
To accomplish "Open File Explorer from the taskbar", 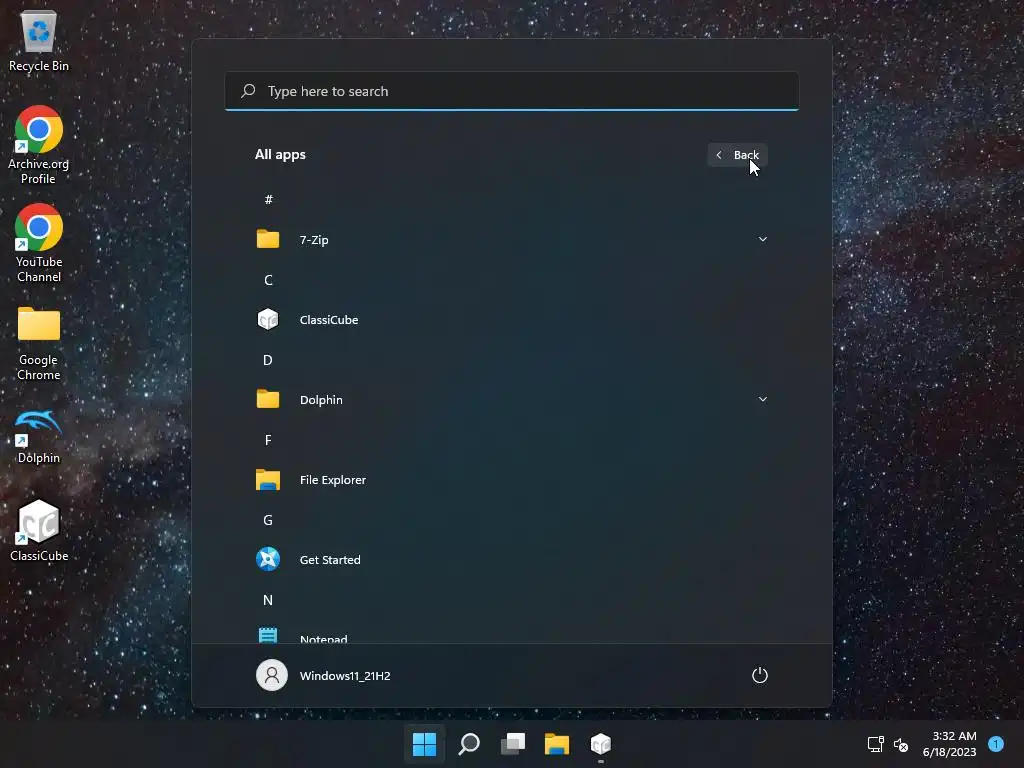I will pos(557,744).
